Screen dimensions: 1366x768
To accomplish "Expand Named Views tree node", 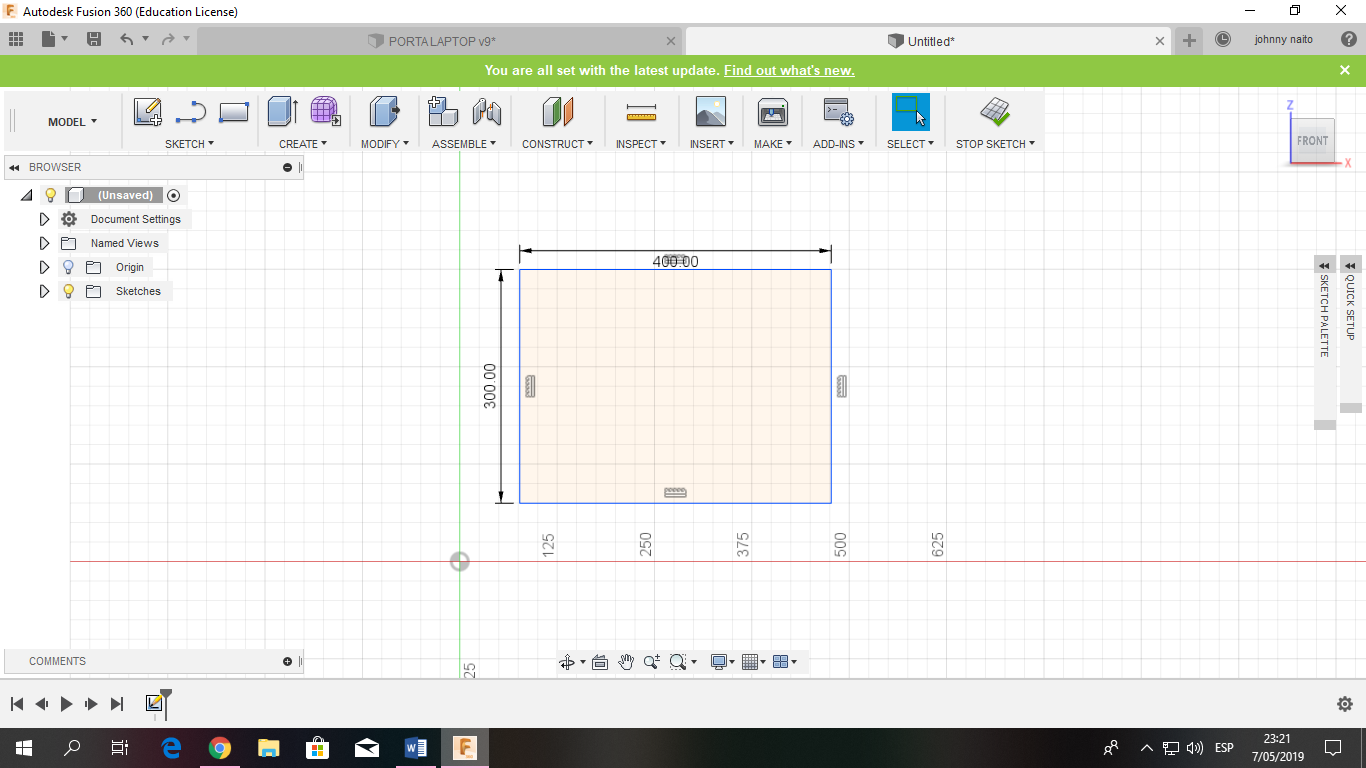I will 44,243.
